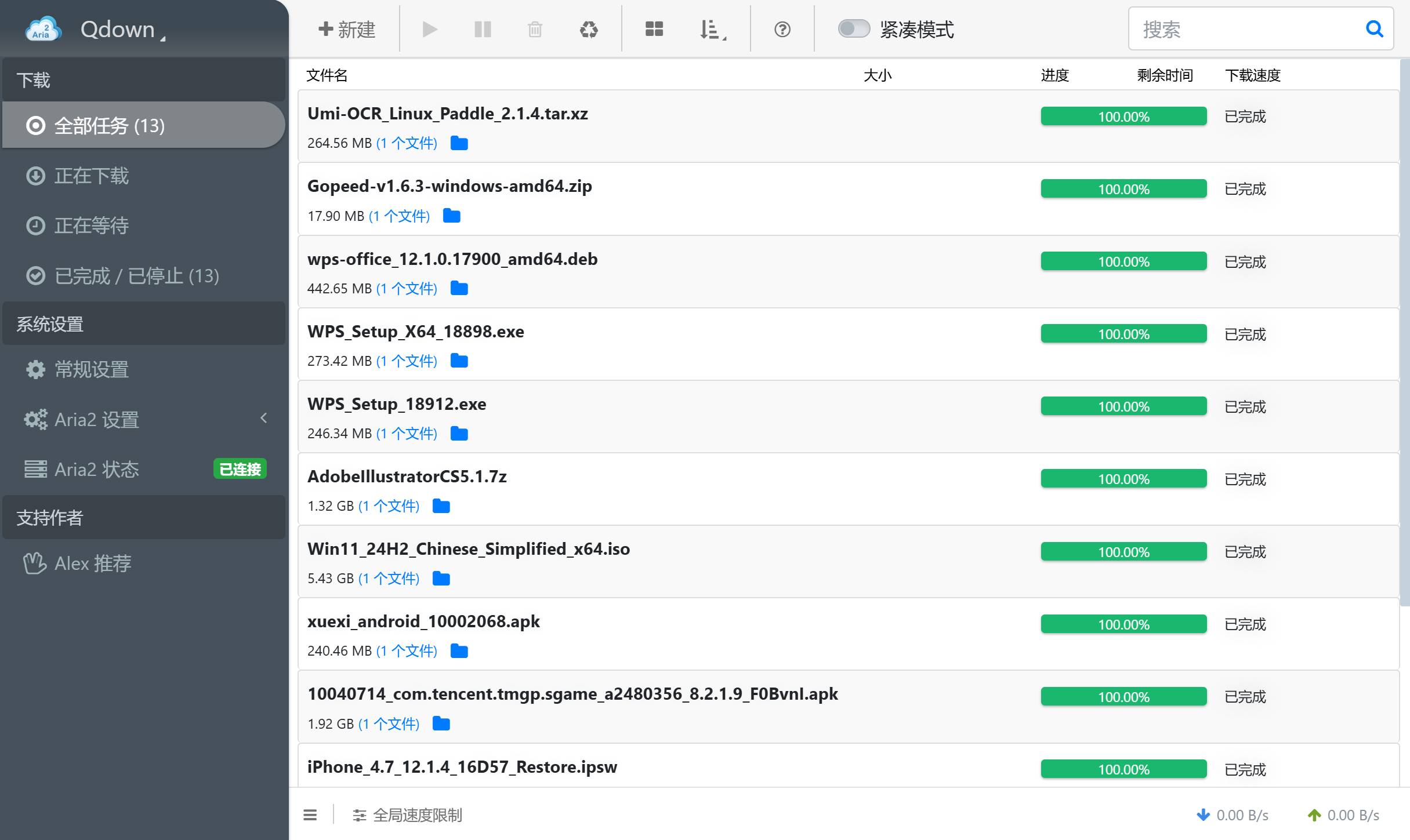Open folder for WPS_Setup_X64_18898.exe
The image size is (1410, 840).
[459, 361]
